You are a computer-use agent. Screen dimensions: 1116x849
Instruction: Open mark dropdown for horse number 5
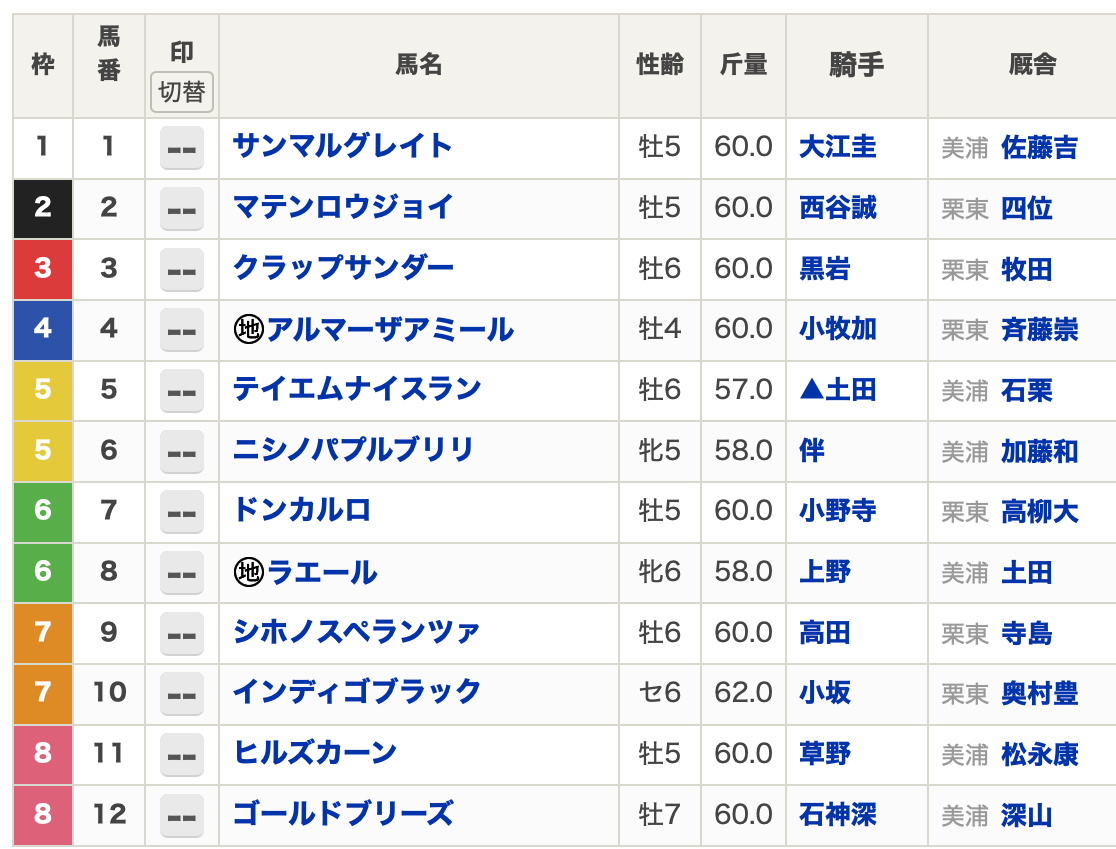coord(182,390)
